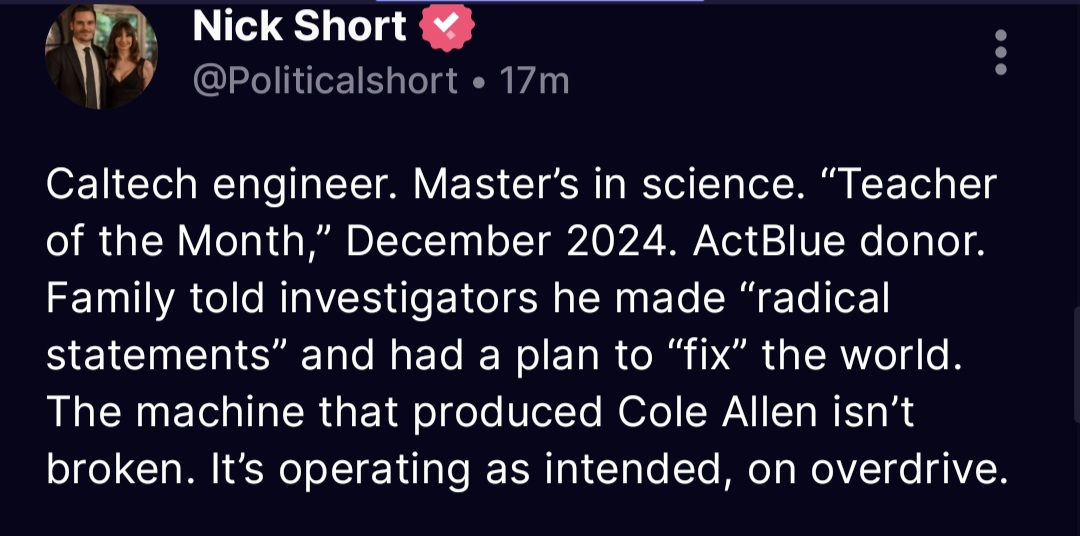1080x536 pixels.
Task: Open the three-dot more options menu
Action: (1000, 51)
